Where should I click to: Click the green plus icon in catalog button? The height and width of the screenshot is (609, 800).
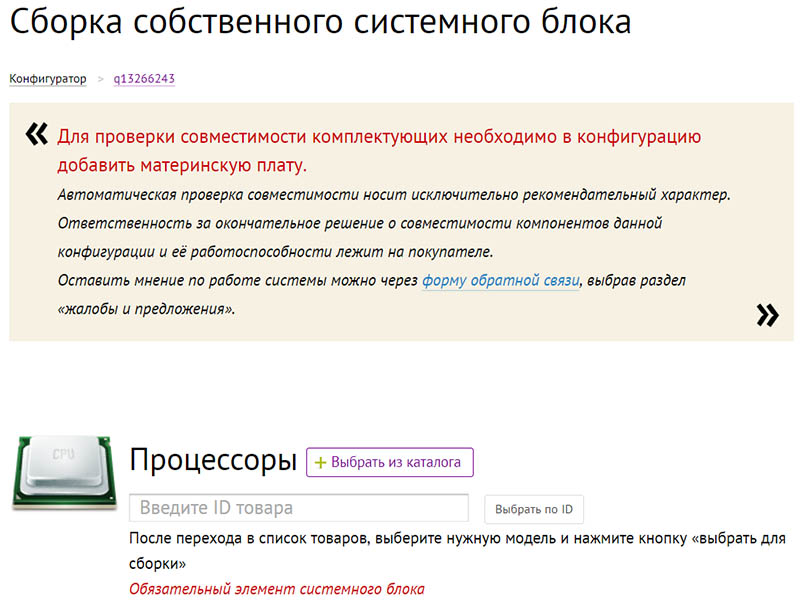click(x=320, y=463)
